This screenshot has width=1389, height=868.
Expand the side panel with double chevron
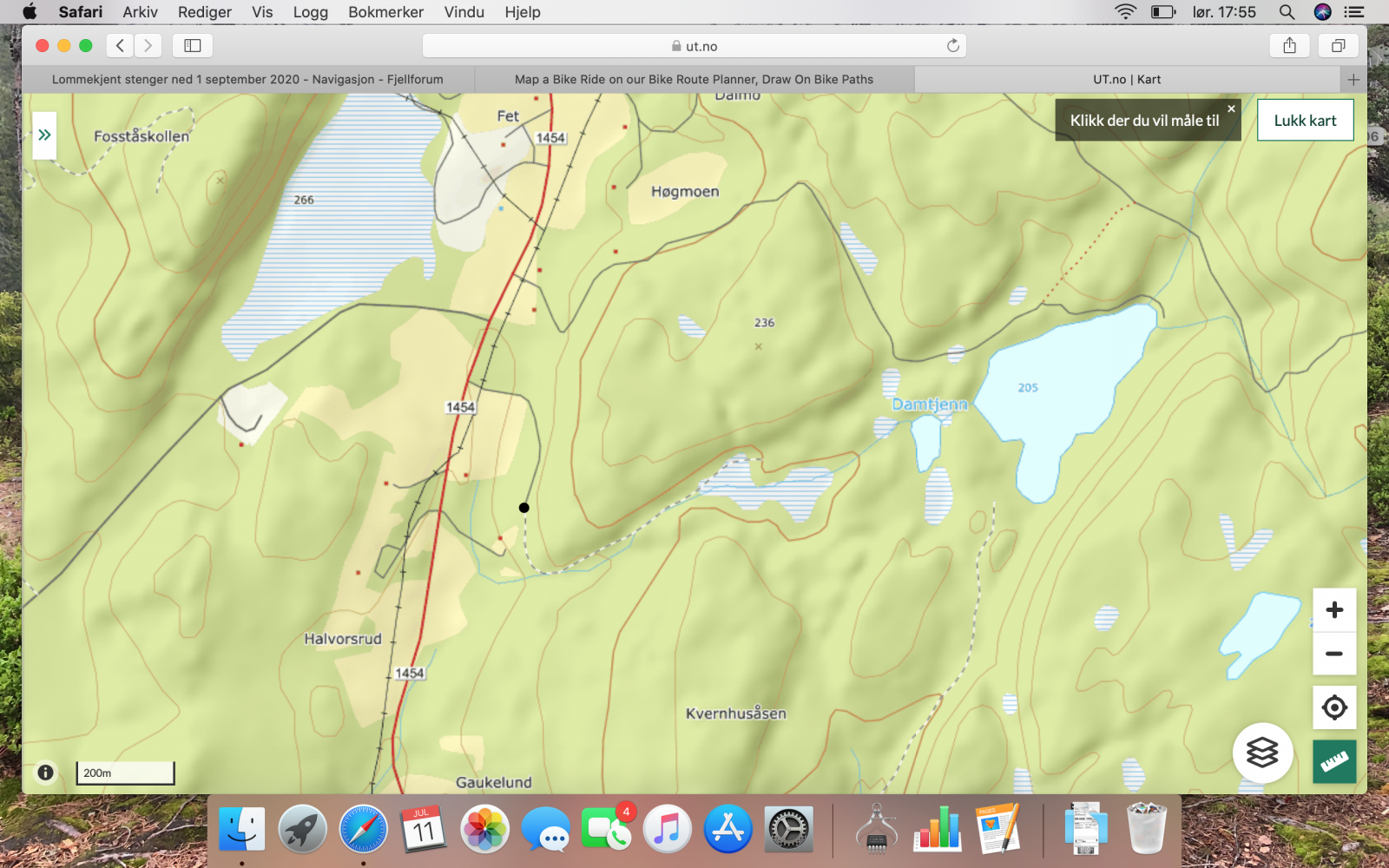click(x=44, y=135)
